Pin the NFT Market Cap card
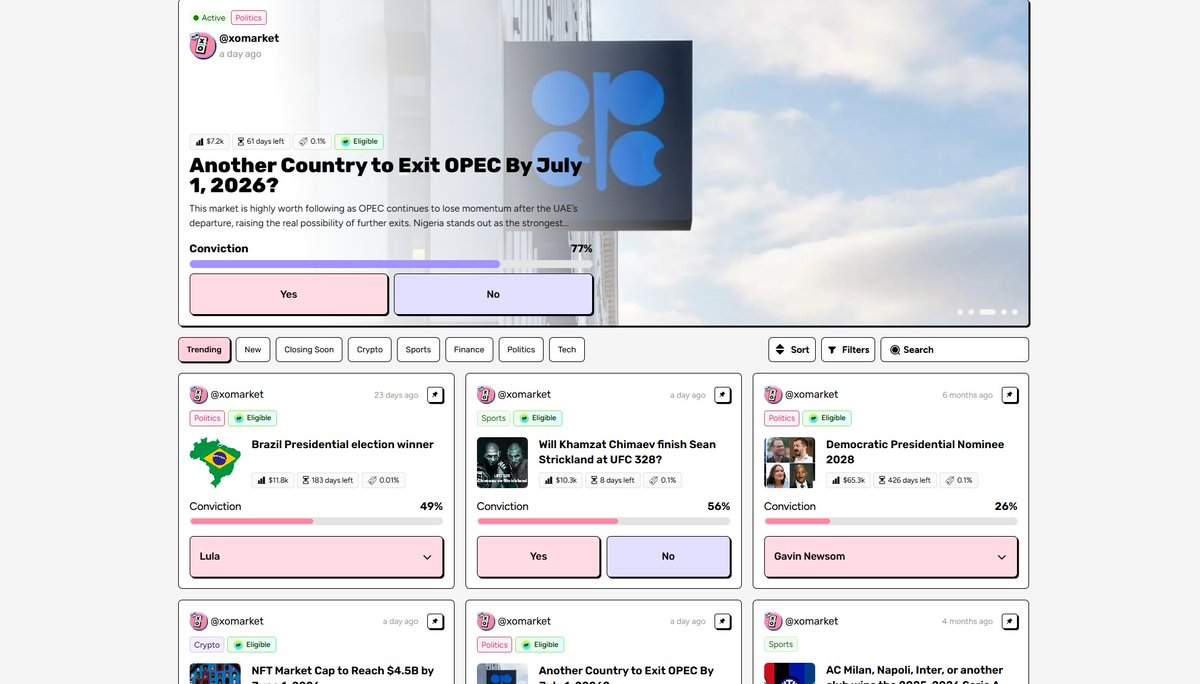Image resolution: width=1200 pixels, height=684 pixels. pos(435,622)
